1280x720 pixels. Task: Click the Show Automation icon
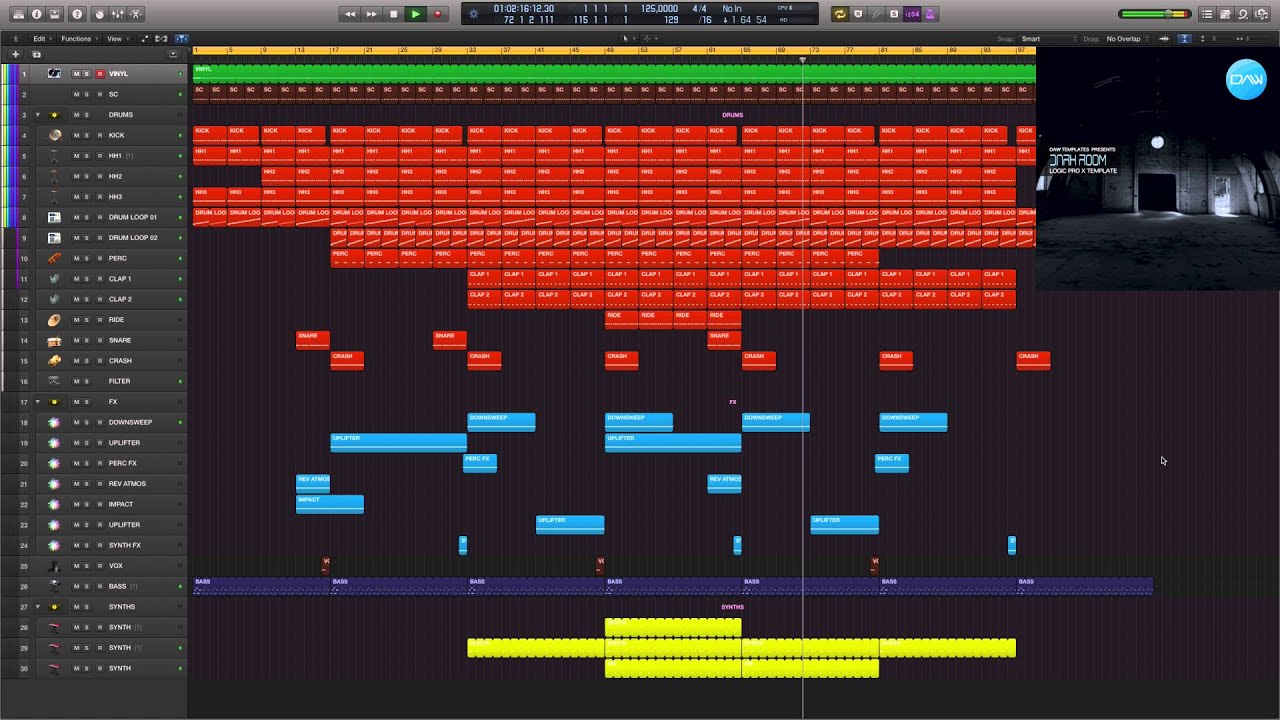click(146, 39)
